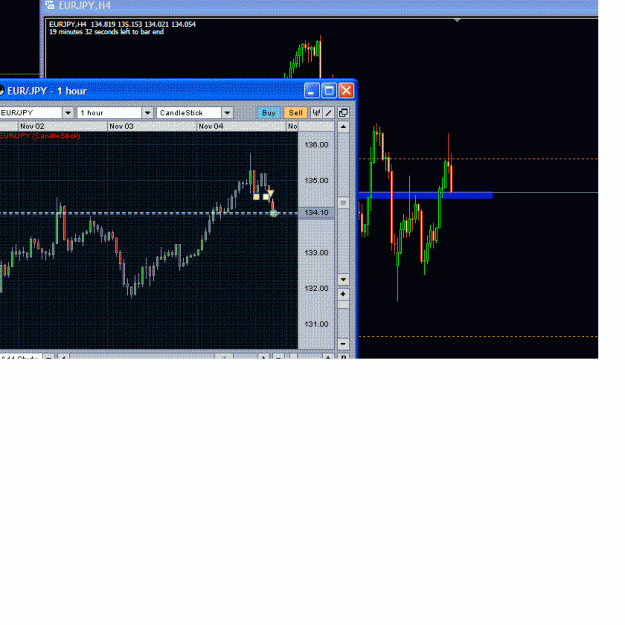Click the vertical price scrollbar thumb
The image size is (625, 625).
(343, 203)
